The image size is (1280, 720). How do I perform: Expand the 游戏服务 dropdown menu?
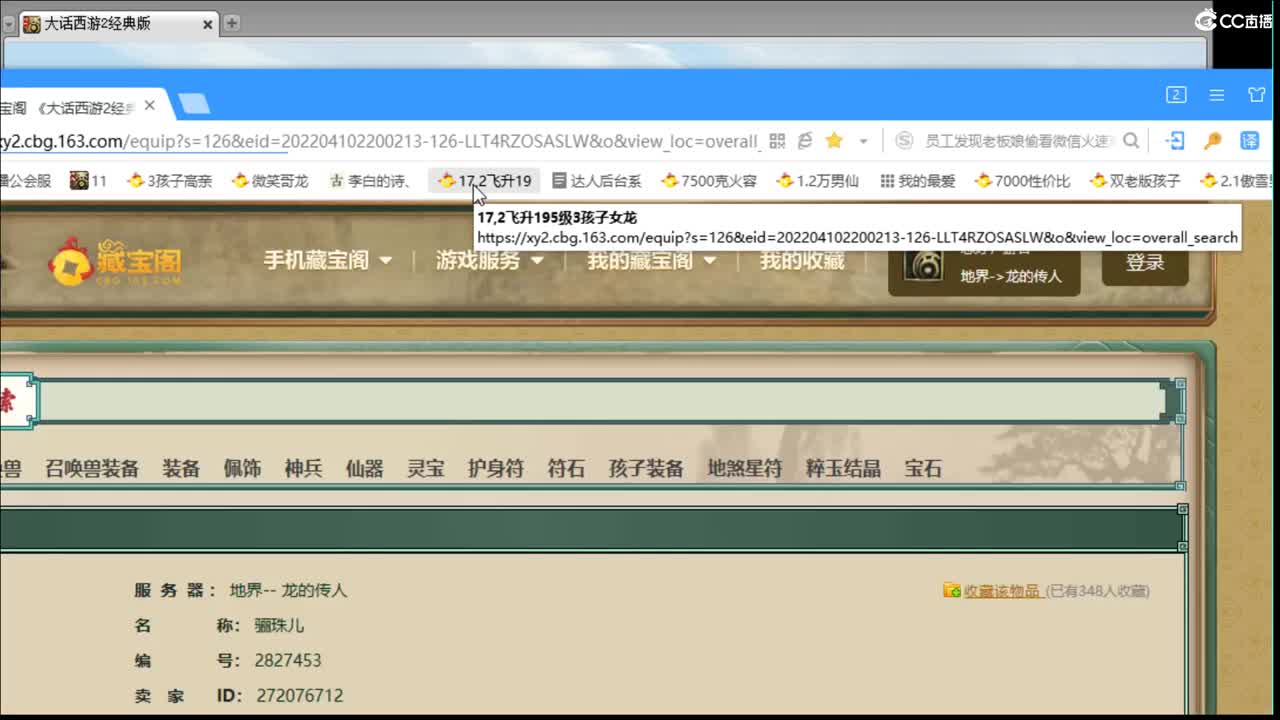coord(490,261)
